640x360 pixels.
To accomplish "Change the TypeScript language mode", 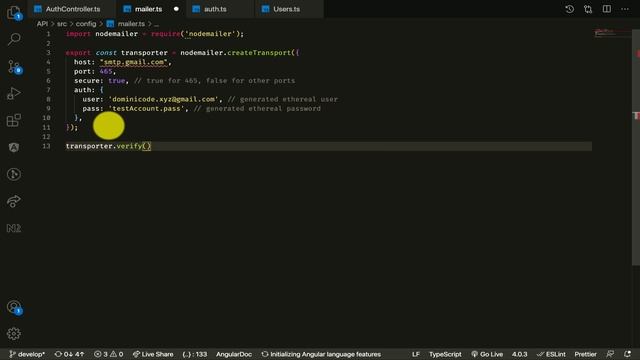I will tap(445, 354).
